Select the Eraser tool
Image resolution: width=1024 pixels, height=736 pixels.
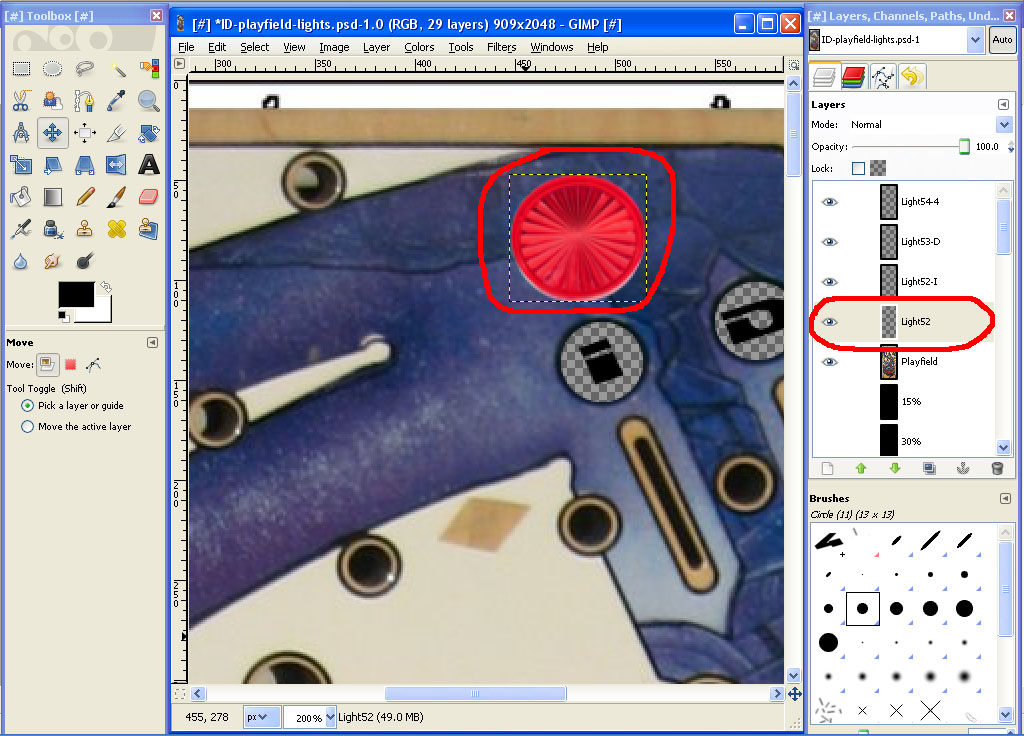click(149, 197)
